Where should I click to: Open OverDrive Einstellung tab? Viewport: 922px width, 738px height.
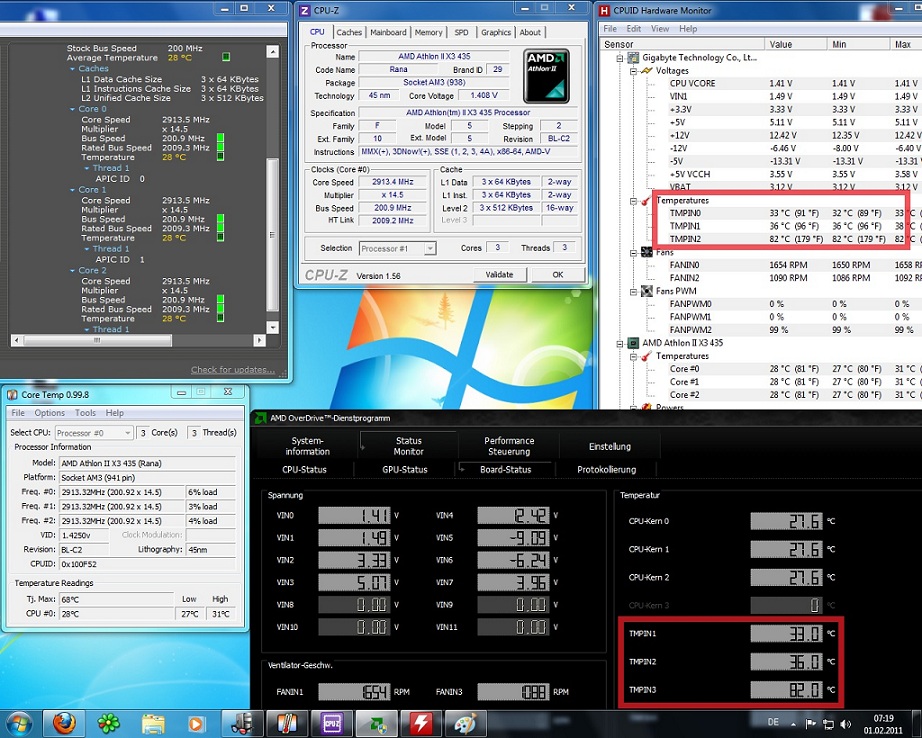tap(610, 446)
